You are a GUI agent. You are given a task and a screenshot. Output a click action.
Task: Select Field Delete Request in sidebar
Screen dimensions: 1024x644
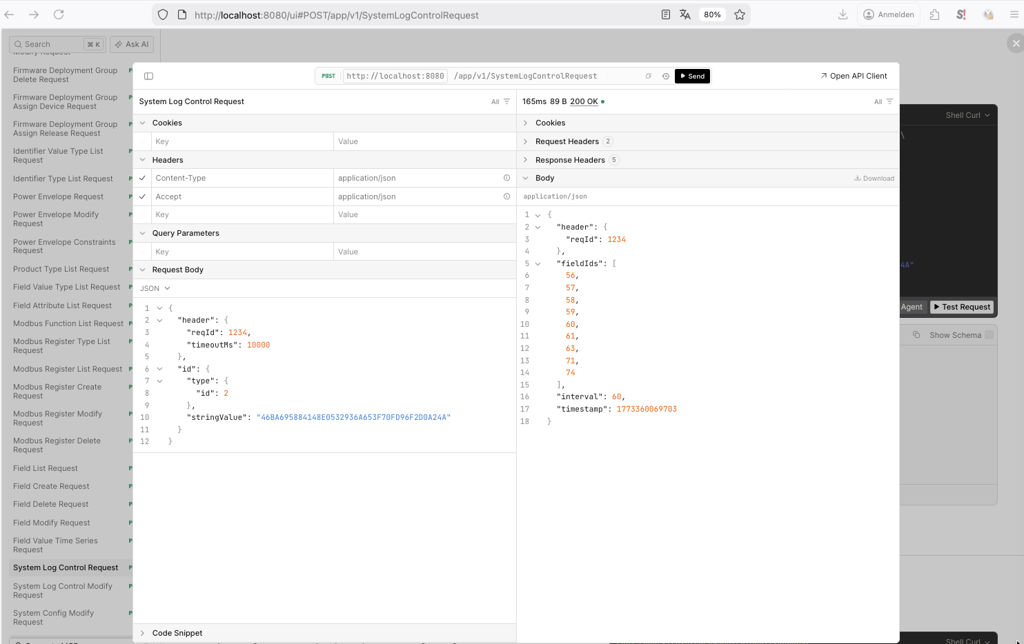coord(51,504)
